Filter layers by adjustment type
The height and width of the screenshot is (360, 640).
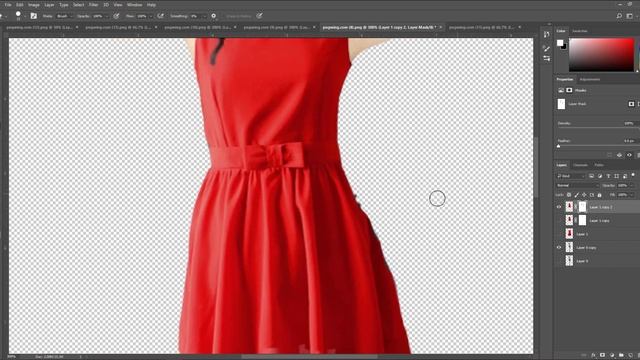pyautogui.click(x=600, y=176)
